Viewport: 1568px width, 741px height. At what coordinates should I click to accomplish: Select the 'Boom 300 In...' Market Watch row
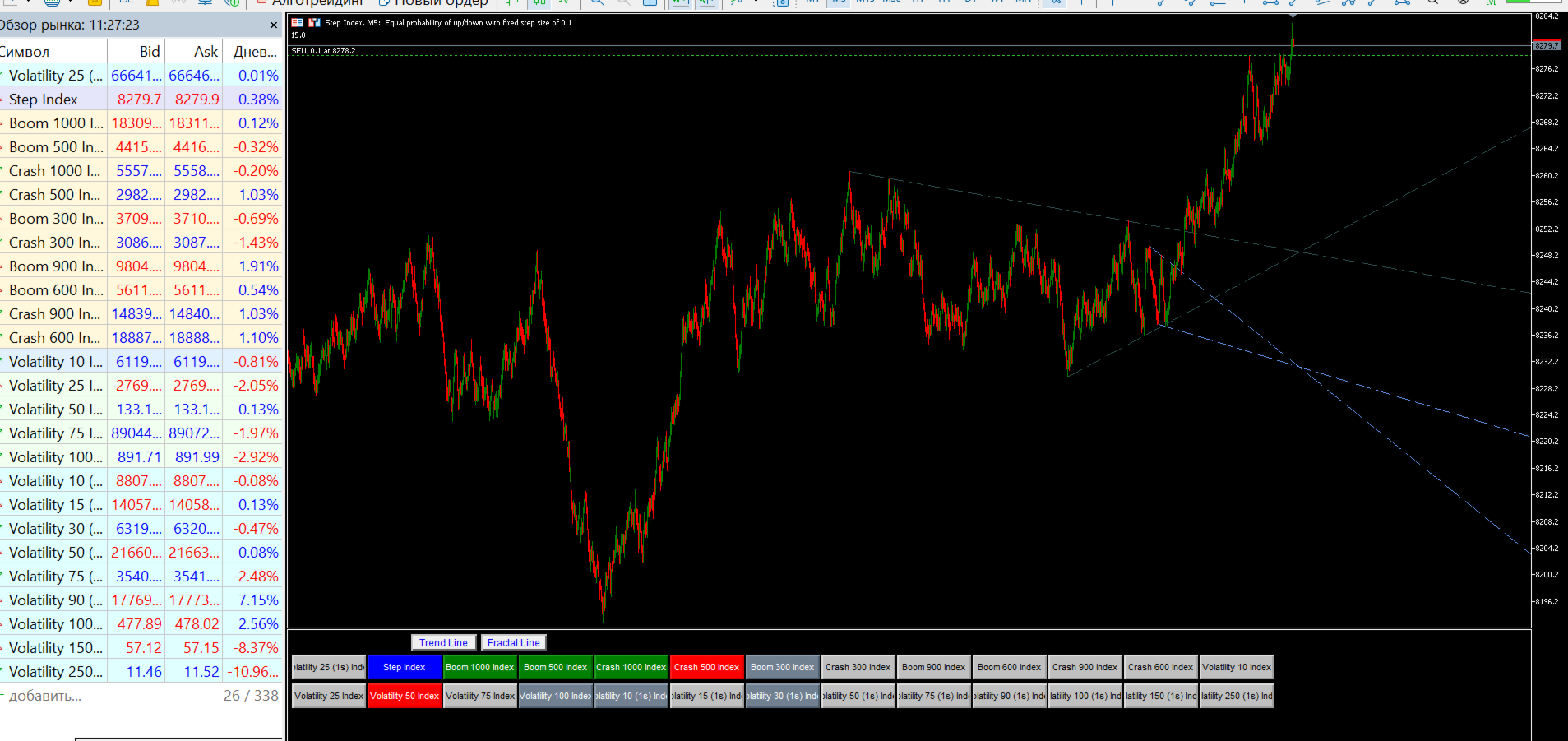click(141, 218)
